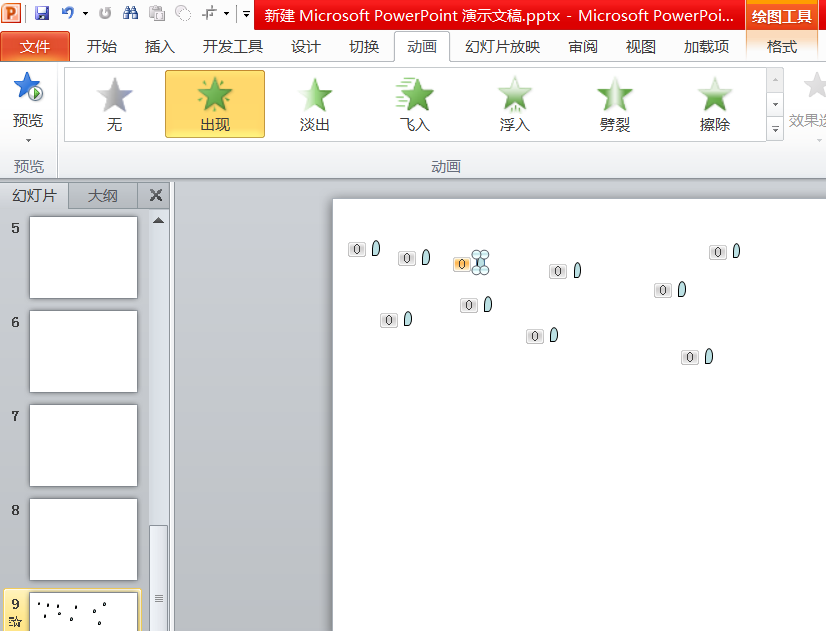This screenshot has width=826, height=631.
Task: Open the 文件 (File) menu
Action: [35, 47]
